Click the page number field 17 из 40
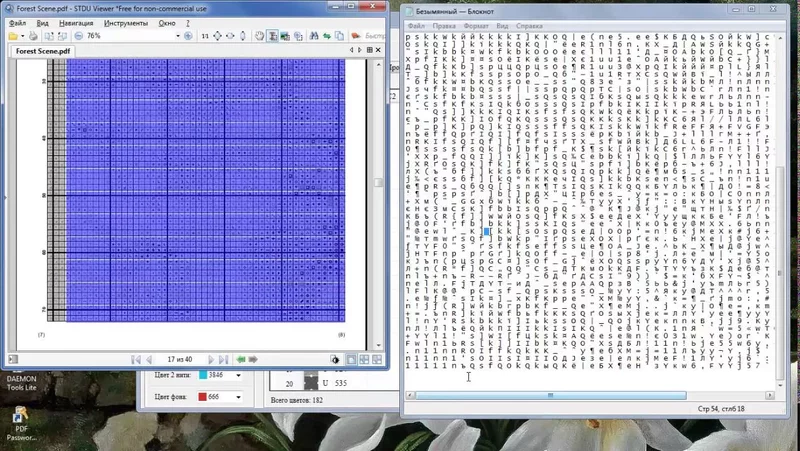Screen dimensions: 800x451 click(x=180, y=360)
